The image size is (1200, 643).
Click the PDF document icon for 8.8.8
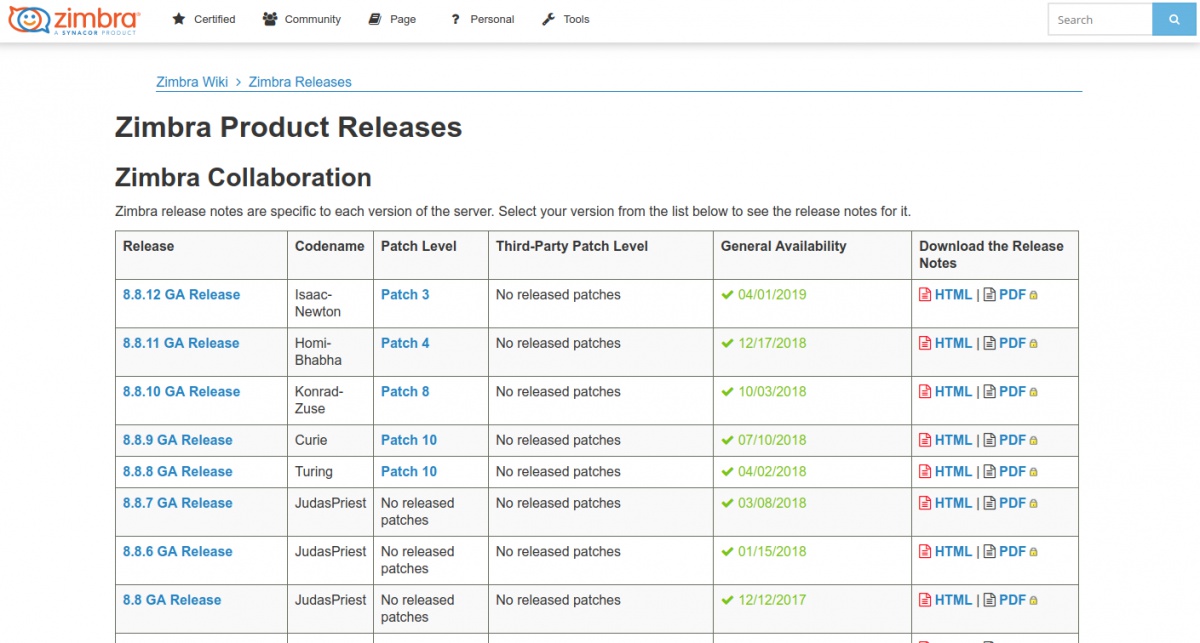coord(990,471)
